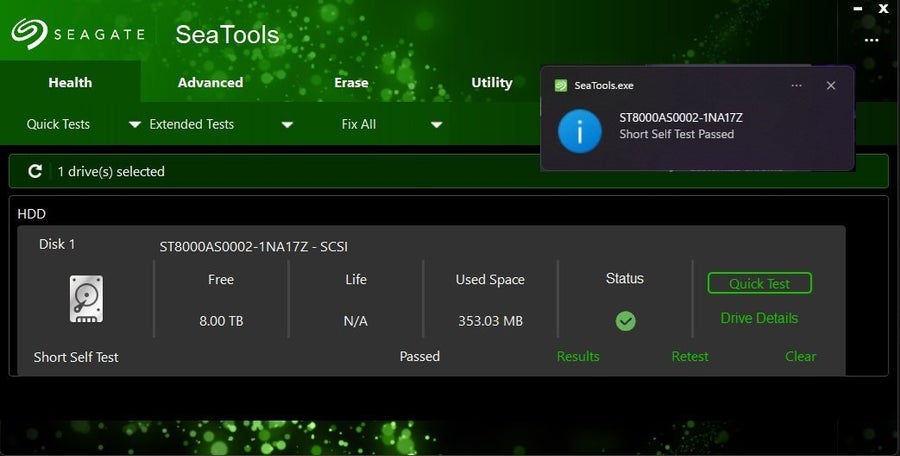This screenshot has width=900, height=456.
Task: Click the blue info icon in notification
Action: (580, 132)
